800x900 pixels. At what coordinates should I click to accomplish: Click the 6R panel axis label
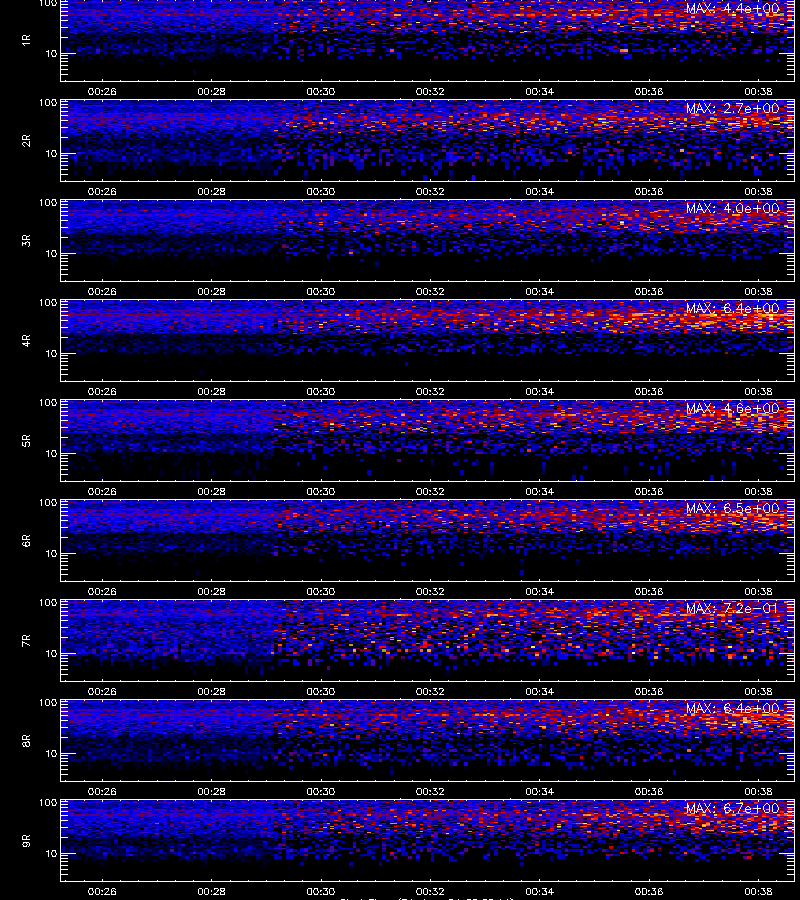26,541
